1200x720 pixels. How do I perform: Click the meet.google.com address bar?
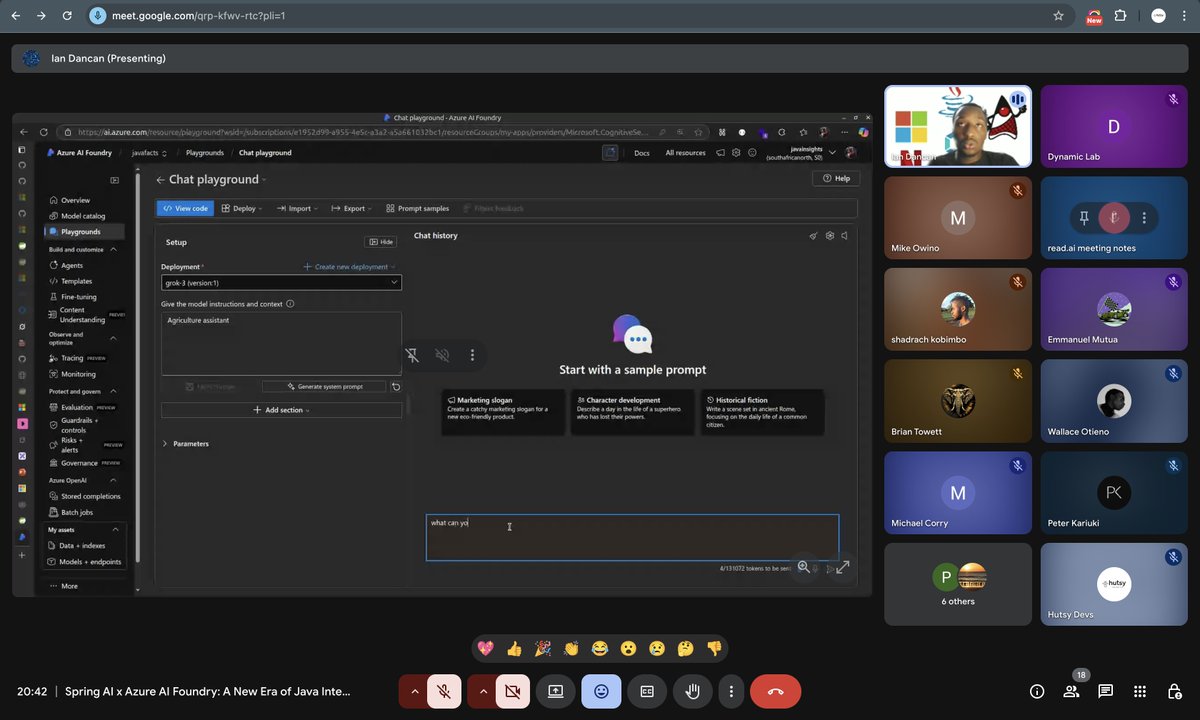pos(575,16)
